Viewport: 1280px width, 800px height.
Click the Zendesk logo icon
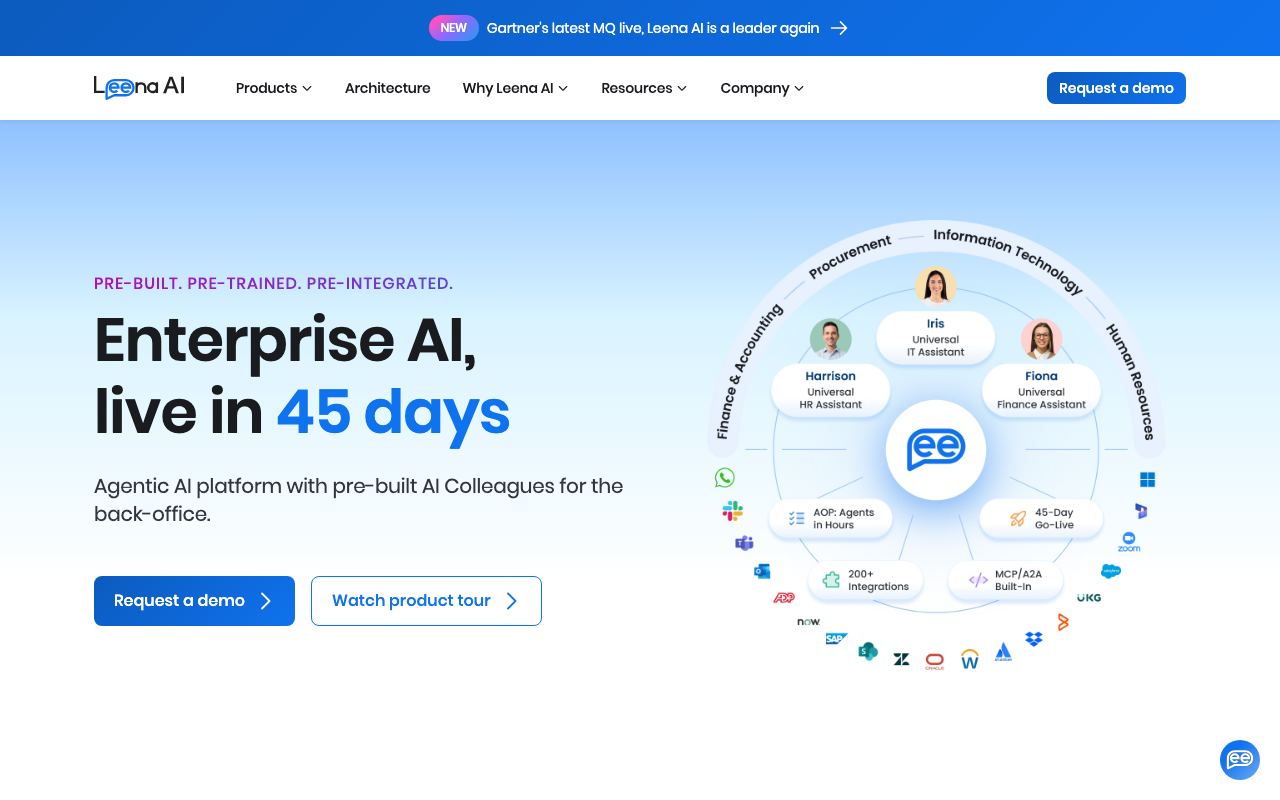pyautogui.click(x=901, y=659)
